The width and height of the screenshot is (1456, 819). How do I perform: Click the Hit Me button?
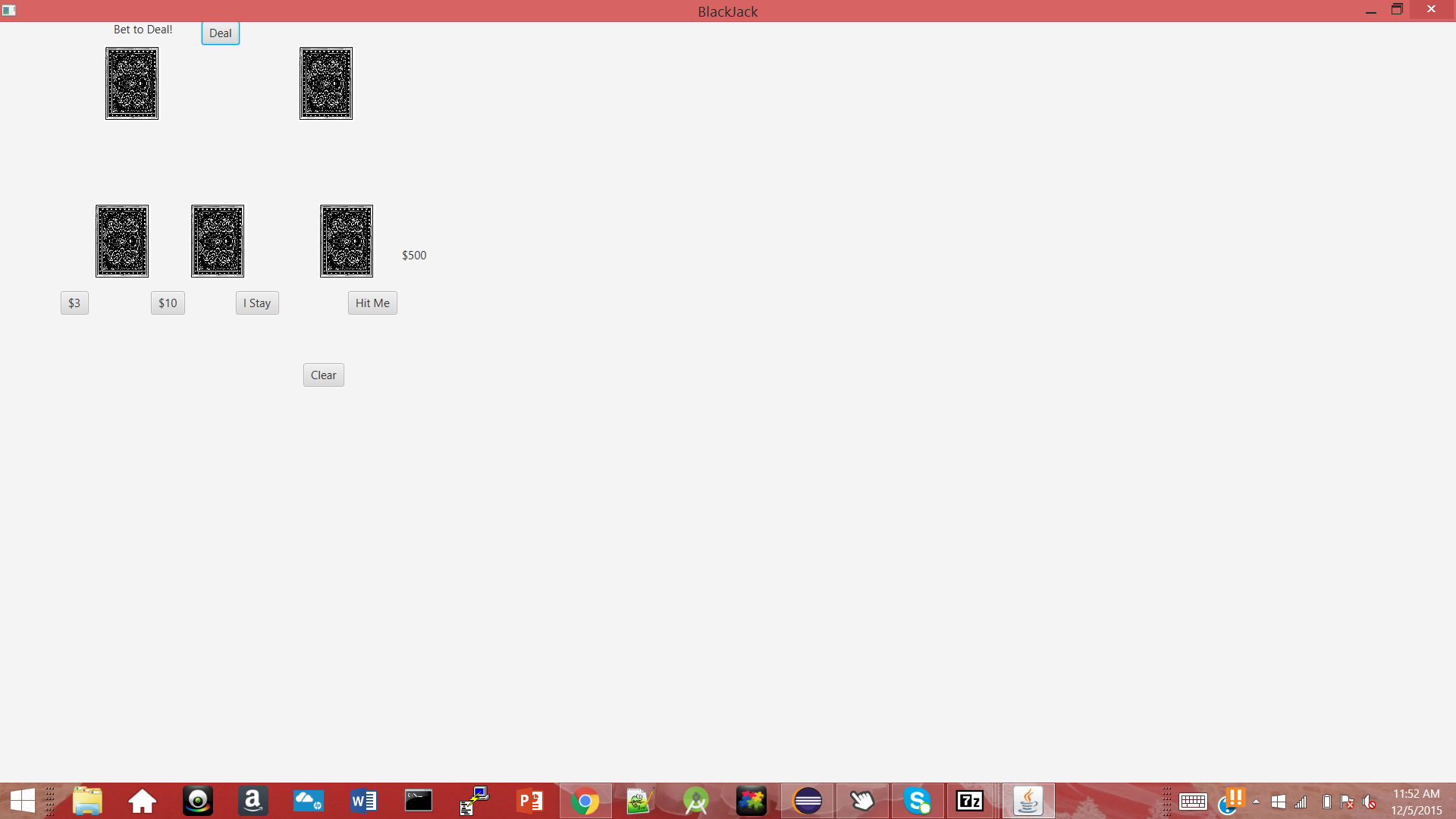click(x=372, y=303)
